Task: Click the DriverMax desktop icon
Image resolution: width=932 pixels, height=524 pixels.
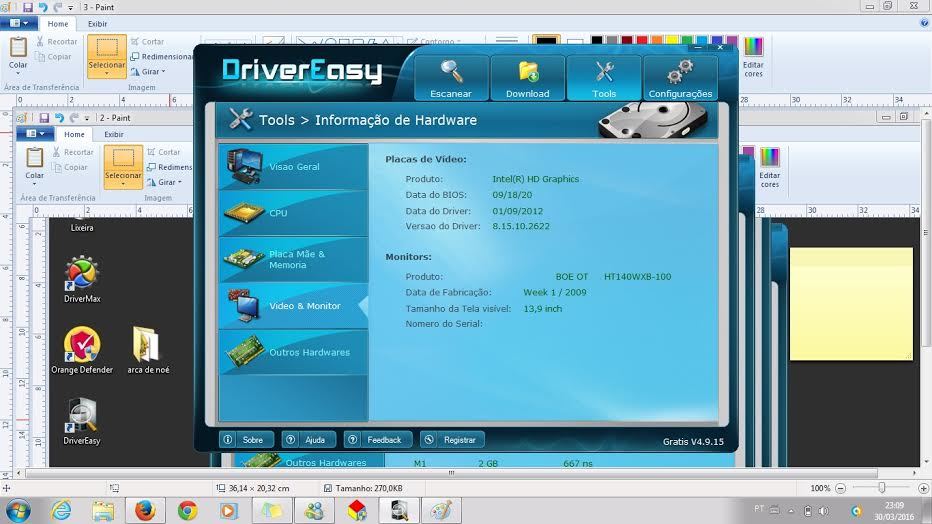Action: click(82, 279)
